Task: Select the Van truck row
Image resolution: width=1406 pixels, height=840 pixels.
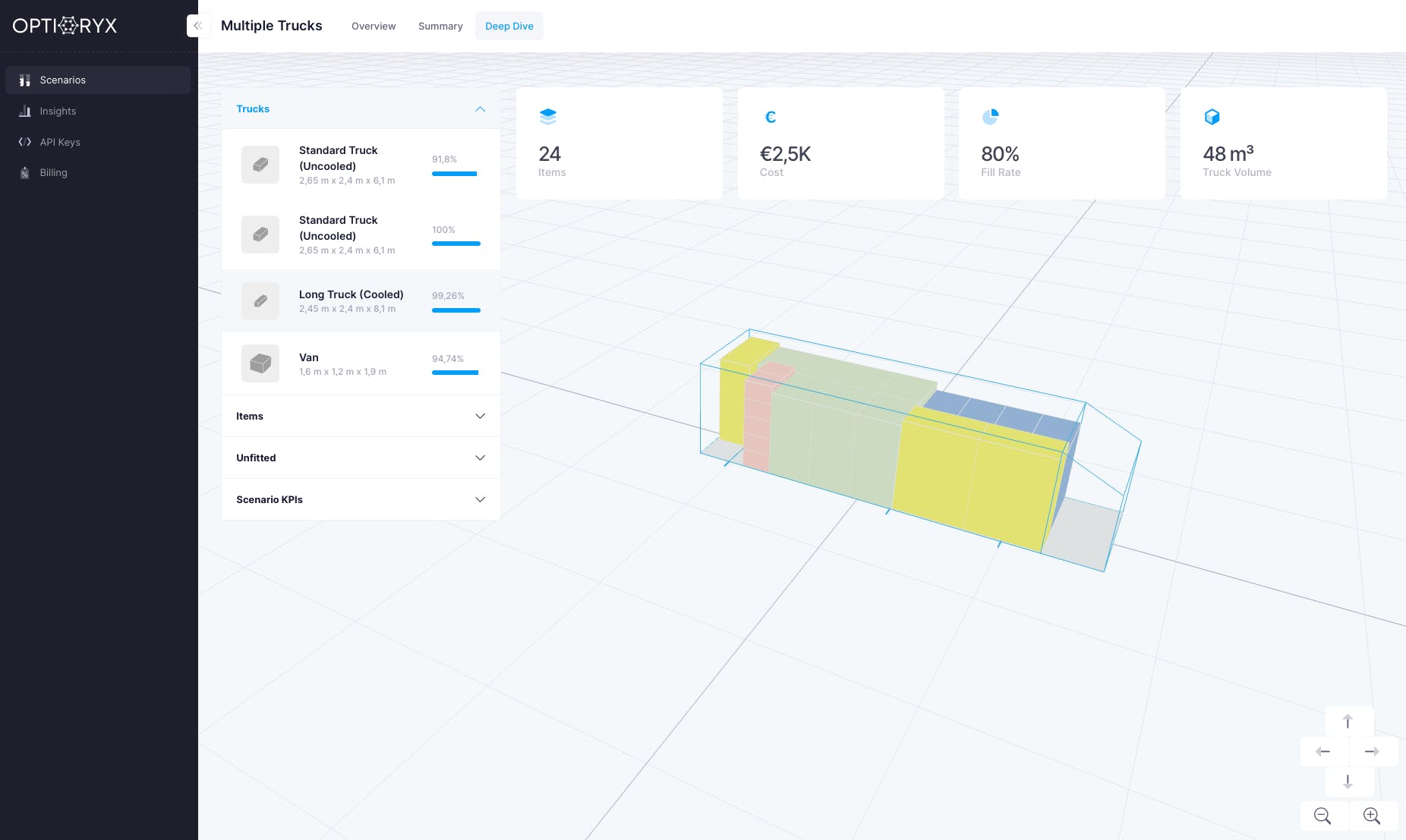Action: pyautogui.click(x=361, y=363)
